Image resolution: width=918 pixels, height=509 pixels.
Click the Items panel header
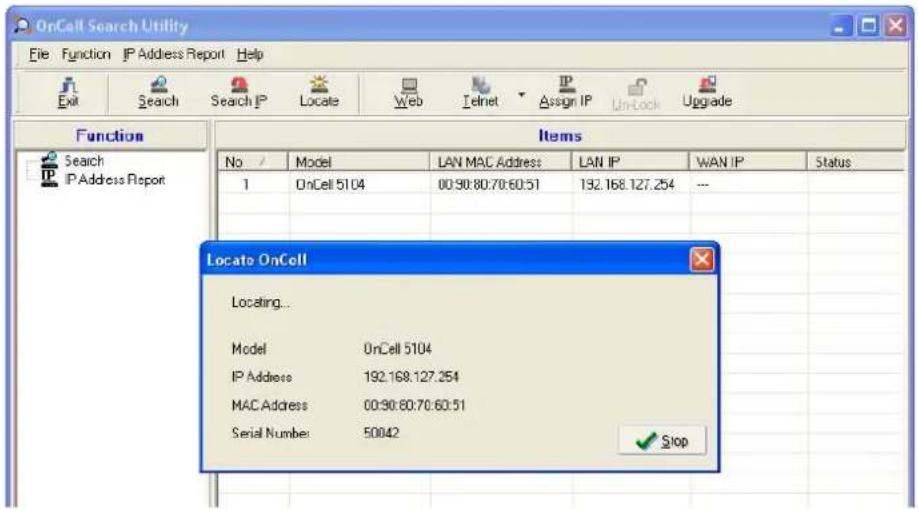tap(560, 136)
